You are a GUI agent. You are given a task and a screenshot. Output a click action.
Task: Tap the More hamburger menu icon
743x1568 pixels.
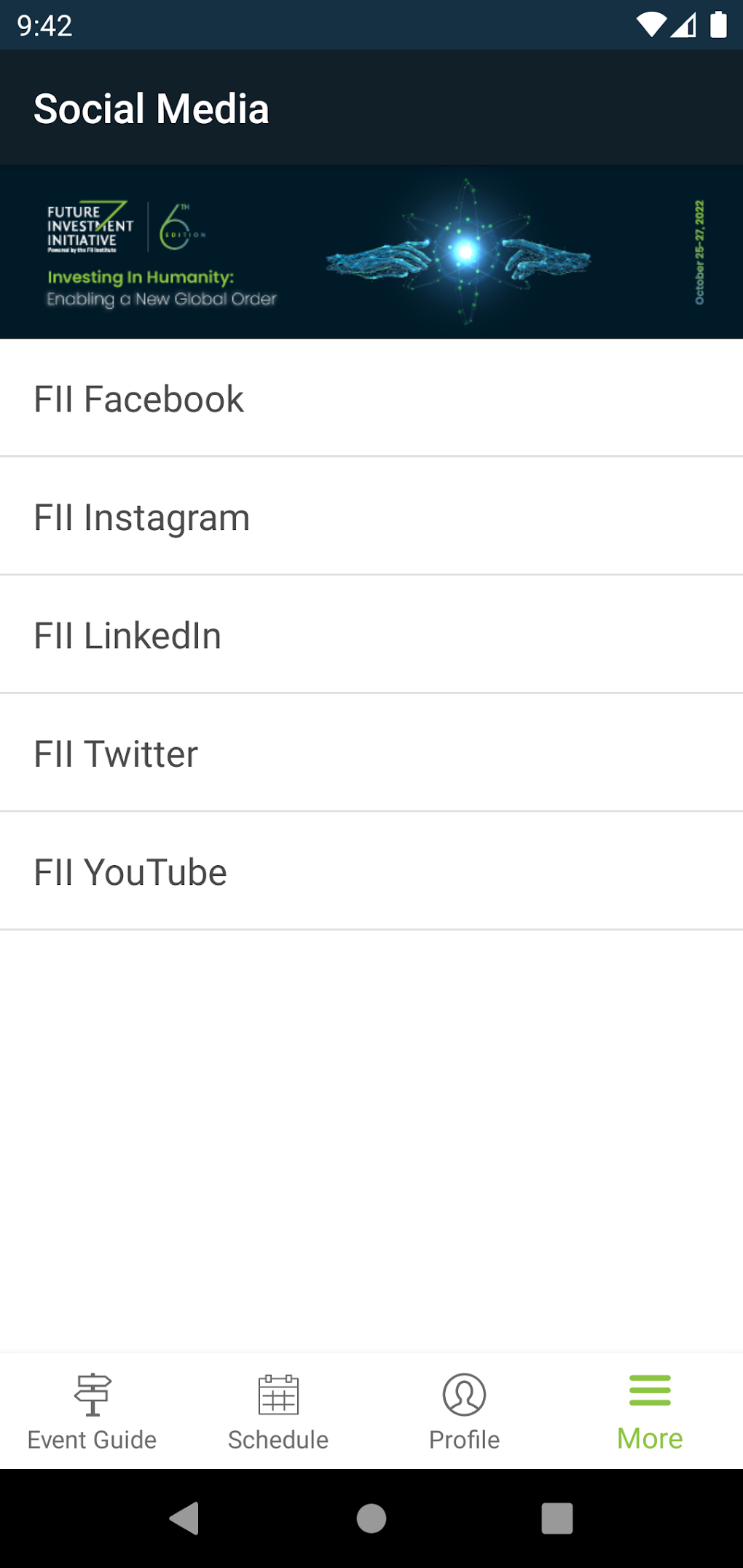650,1390
